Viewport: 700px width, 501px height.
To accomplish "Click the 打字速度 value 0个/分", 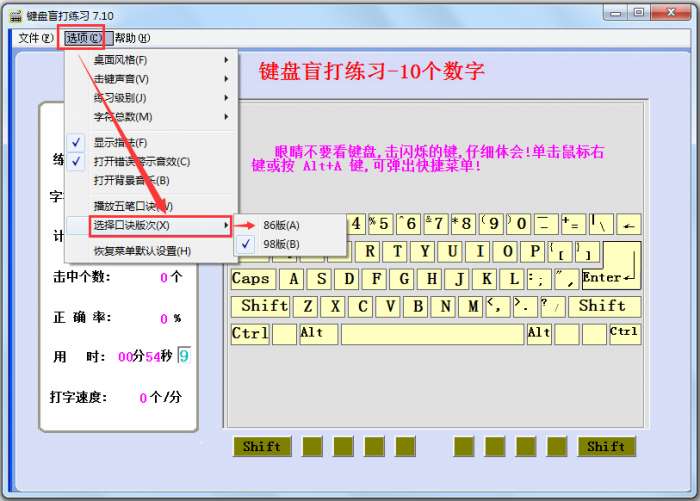I will point(161,397).
